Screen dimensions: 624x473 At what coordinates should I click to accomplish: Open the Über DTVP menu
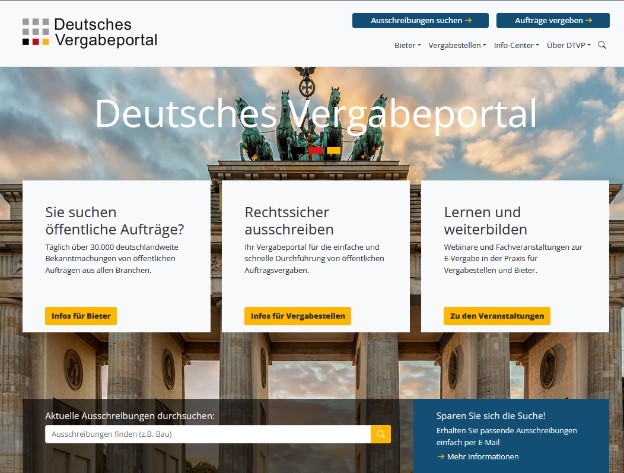[x=568, y=45]
